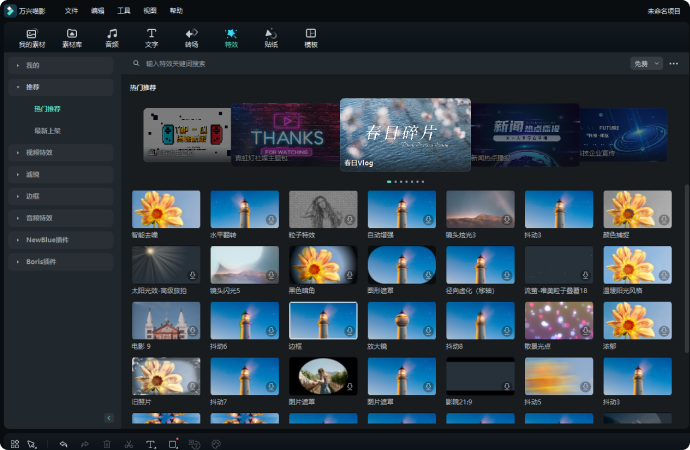Collapse the left sidebar with arrow button
The height and width of the screenshot is (450, 690).
(x=109, y=417)
